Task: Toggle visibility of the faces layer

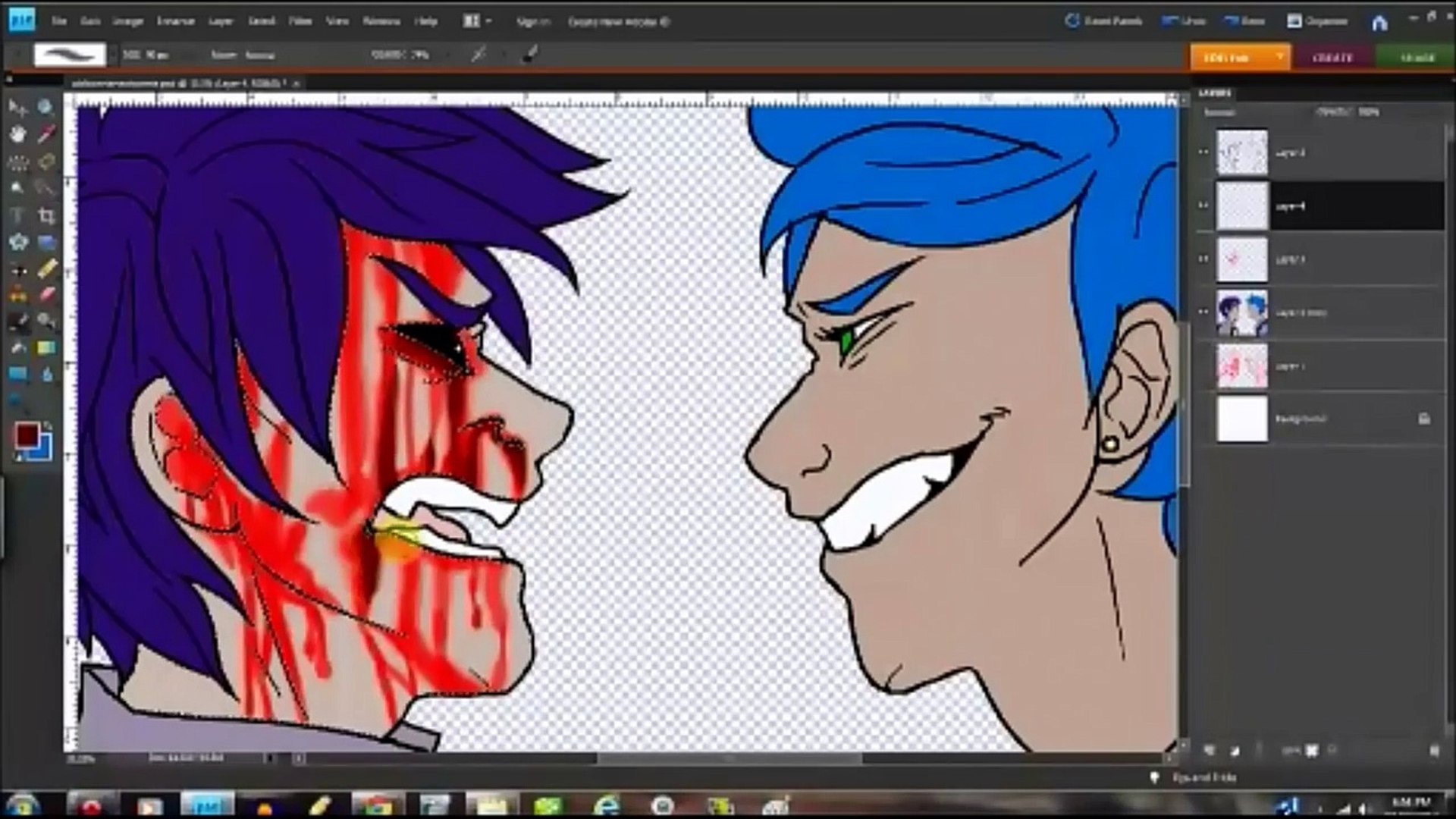Action: [x=1203, y=312]
